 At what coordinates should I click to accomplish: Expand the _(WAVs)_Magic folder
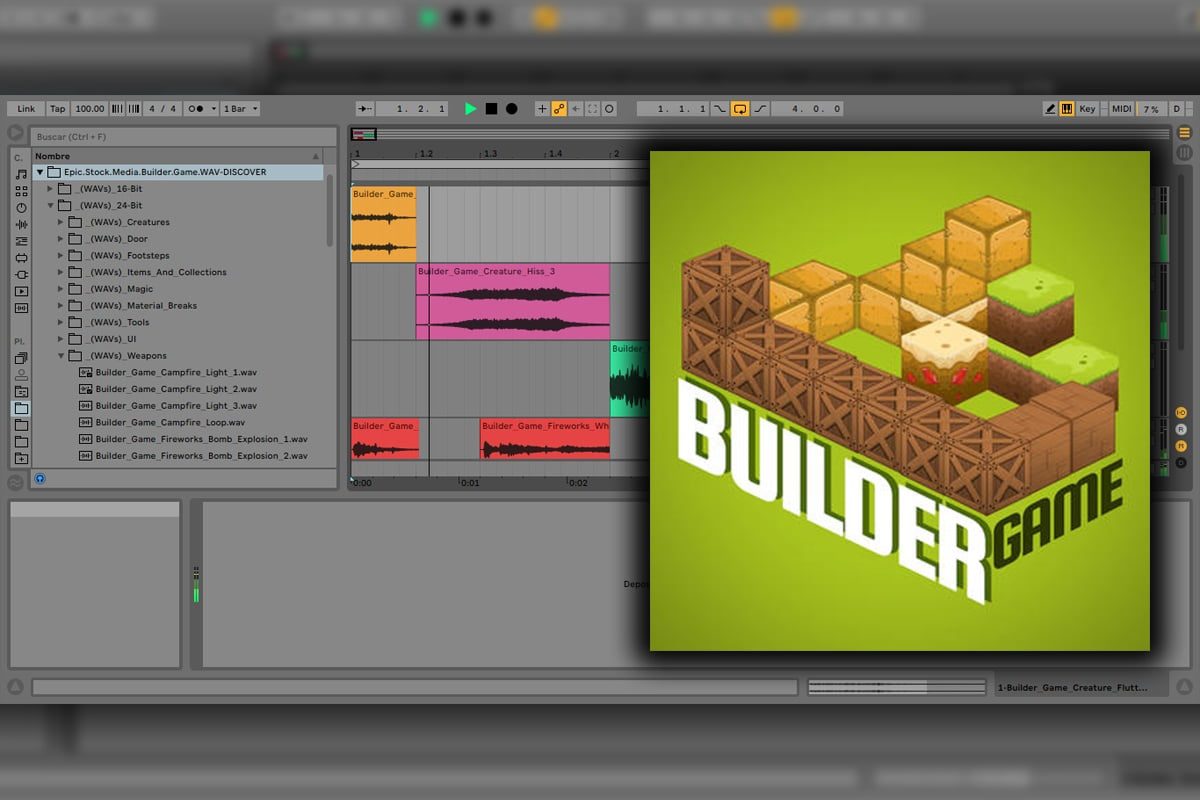[60, 289]
